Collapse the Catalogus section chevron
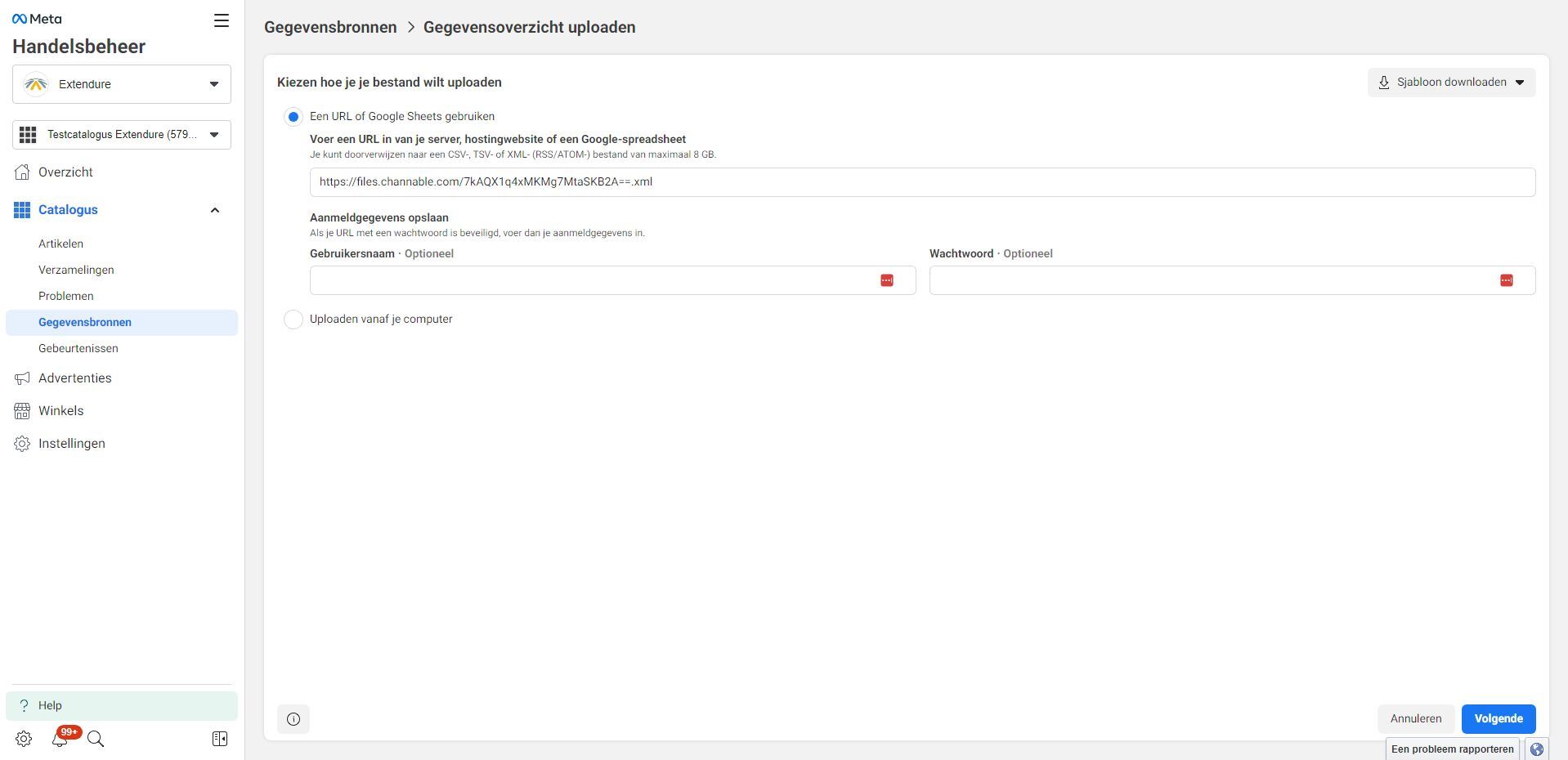 click(215, 210)
